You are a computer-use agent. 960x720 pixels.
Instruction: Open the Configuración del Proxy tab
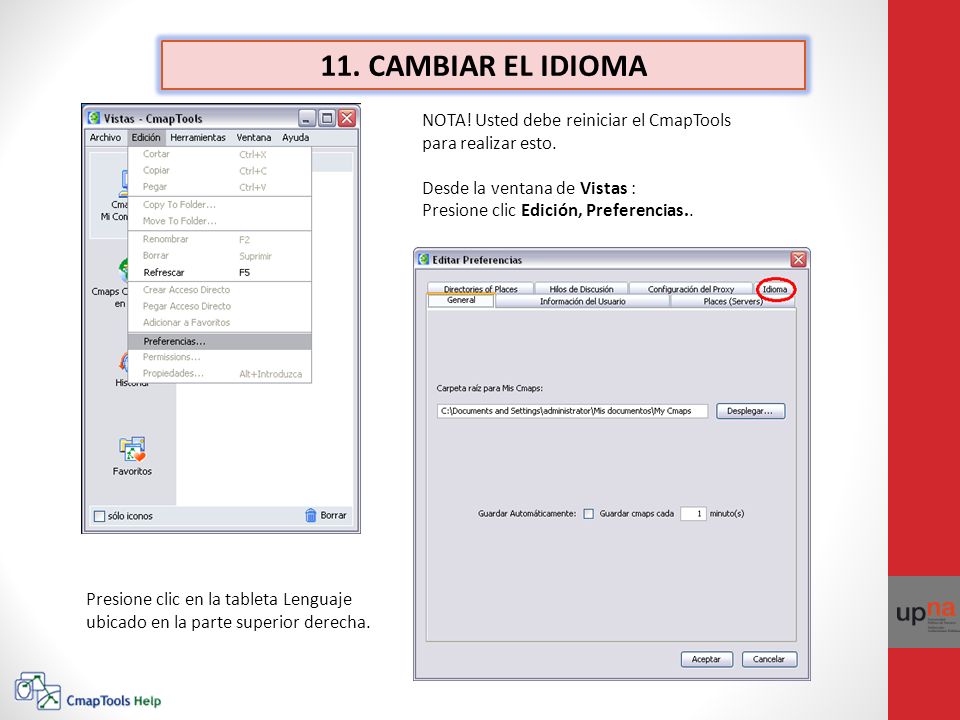691,289
